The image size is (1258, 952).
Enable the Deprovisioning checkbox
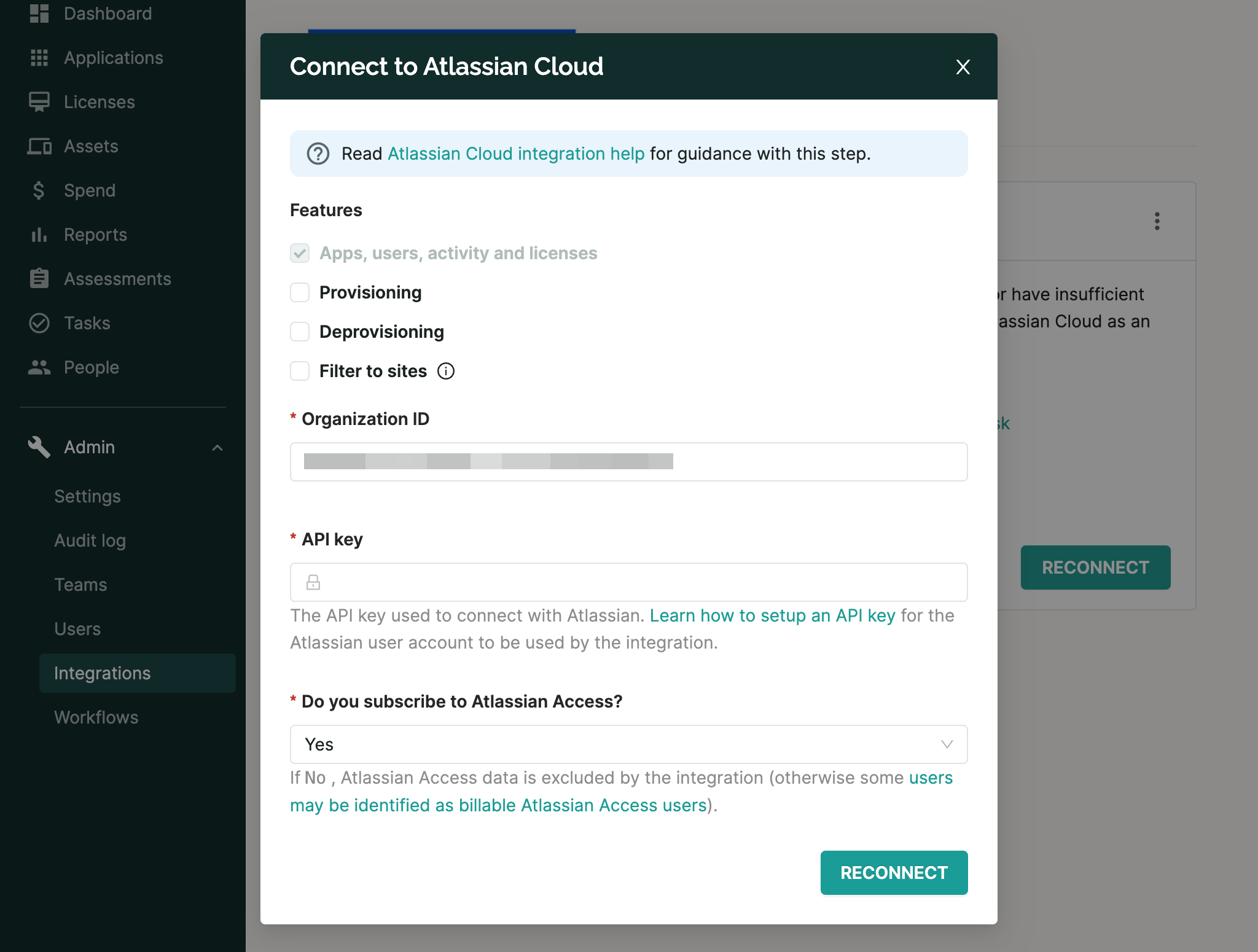tap(300, 331)
